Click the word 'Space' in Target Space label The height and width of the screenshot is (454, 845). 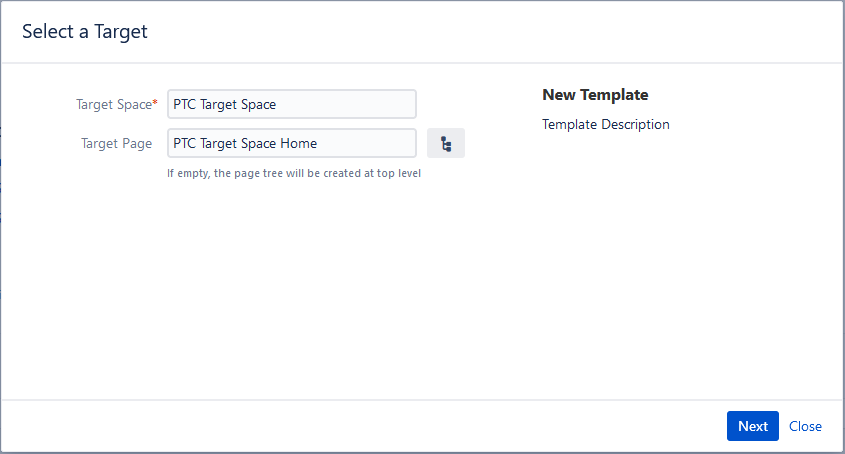(x=133, y=104)
